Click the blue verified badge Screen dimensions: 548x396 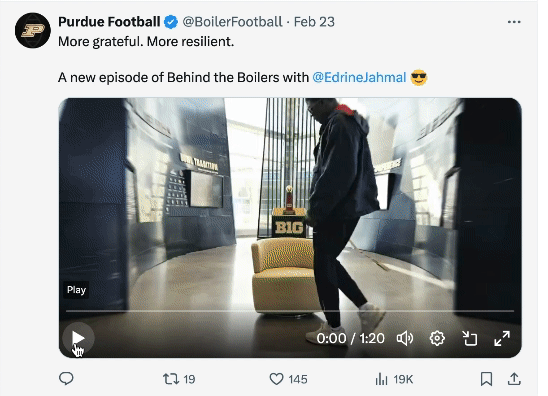pyautogui.click(x=171, y=22)
